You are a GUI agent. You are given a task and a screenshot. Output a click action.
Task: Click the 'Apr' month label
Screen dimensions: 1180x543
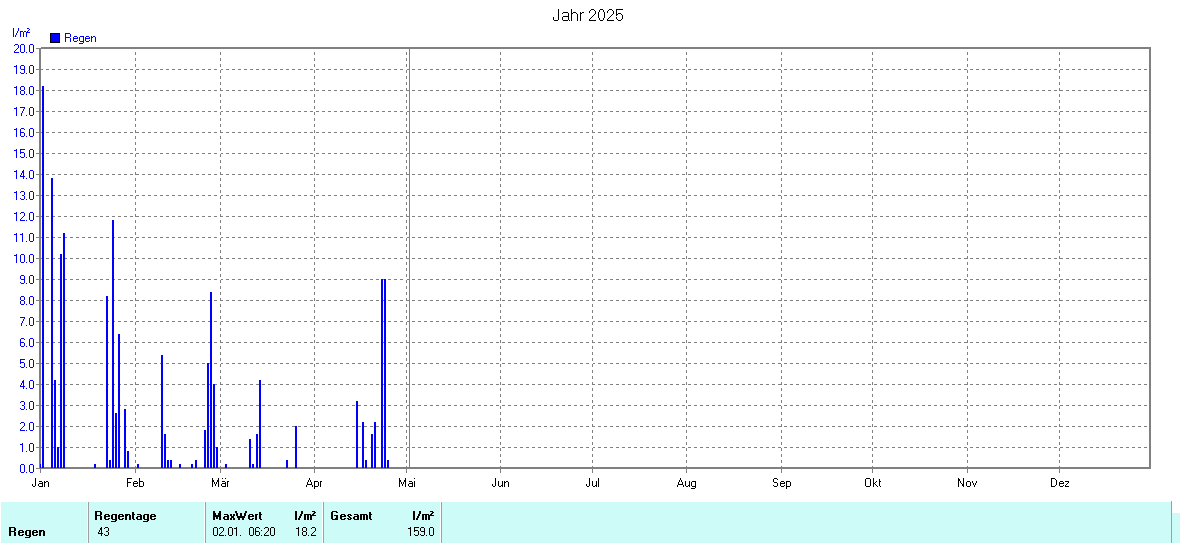click(314, 483)
